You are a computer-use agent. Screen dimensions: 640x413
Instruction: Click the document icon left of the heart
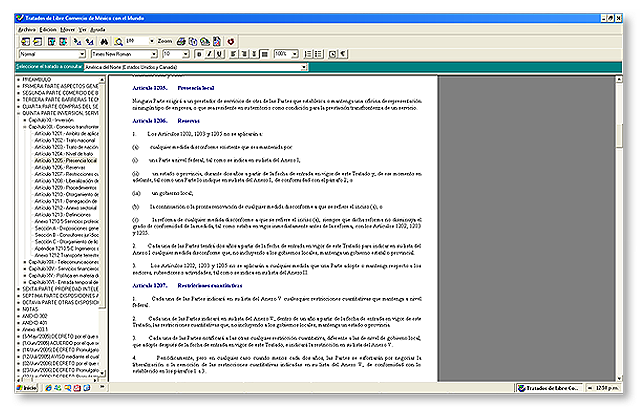[217, 42]
